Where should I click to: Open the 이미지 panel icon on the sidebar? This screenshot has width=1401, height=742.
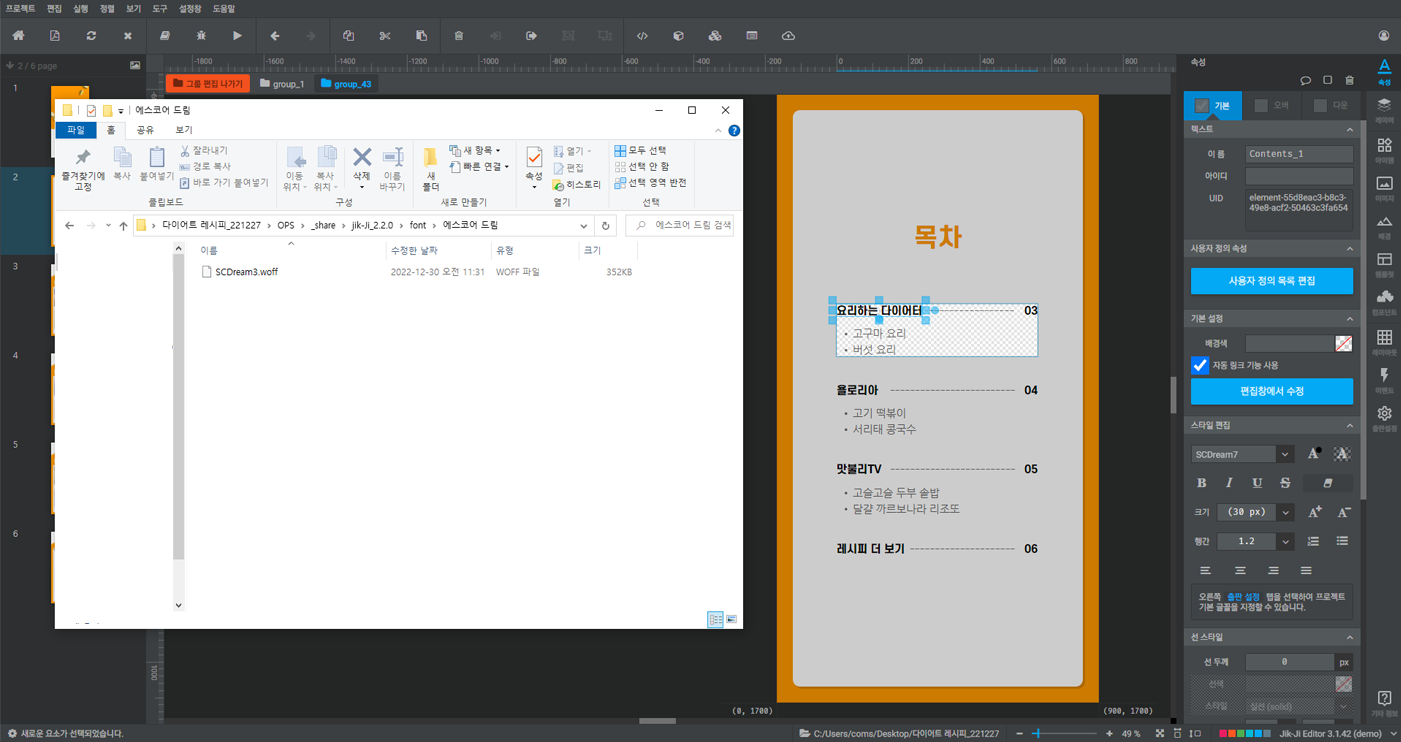tap(1384, 183)
